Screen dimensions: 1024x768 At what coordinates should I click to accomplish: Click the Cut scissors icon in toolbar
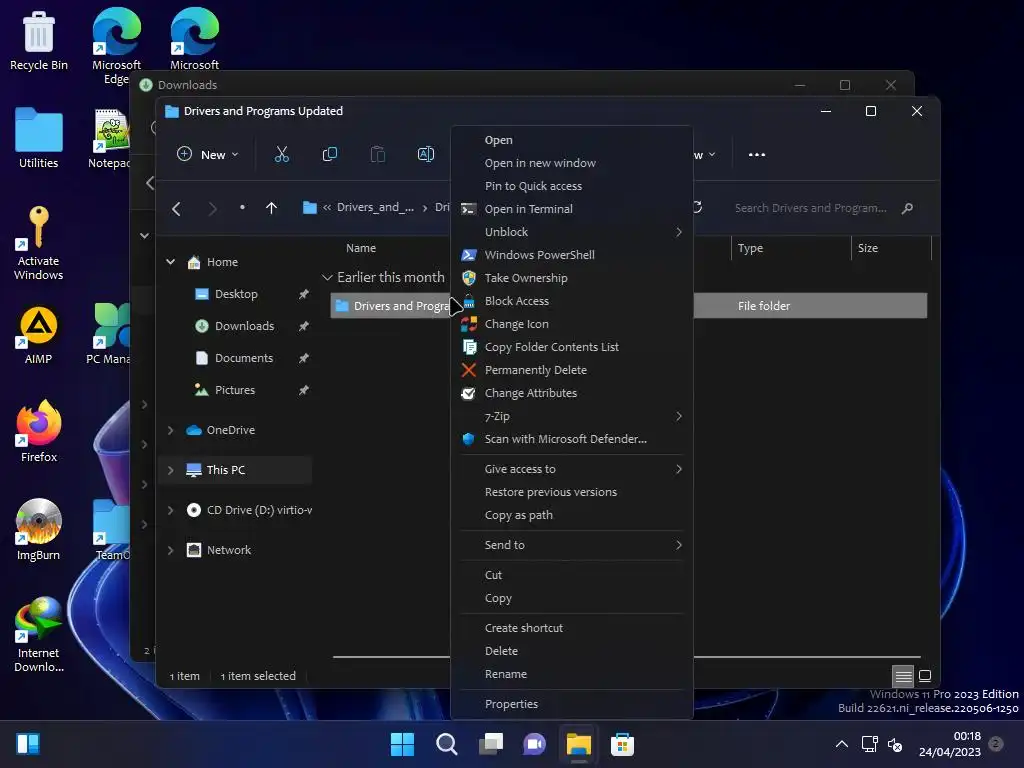[x=281, y=154]
